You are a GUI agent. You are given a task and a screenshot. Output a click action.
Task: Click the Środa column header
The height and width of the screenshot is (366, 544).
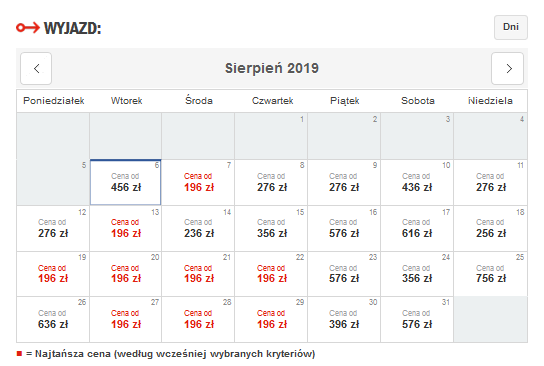point(199,100)
